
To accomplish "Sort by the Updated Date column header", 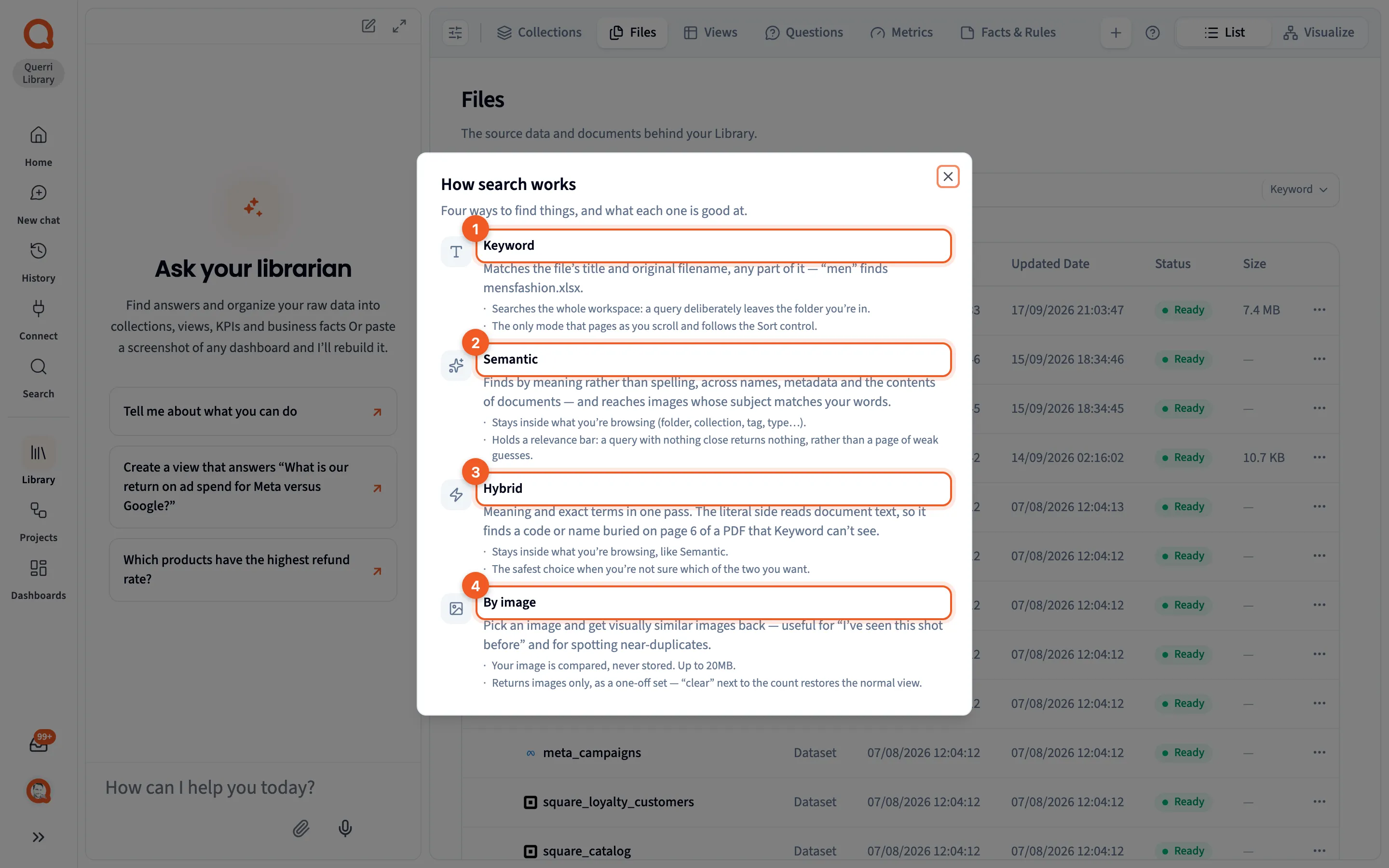I will click(1050, 264).
